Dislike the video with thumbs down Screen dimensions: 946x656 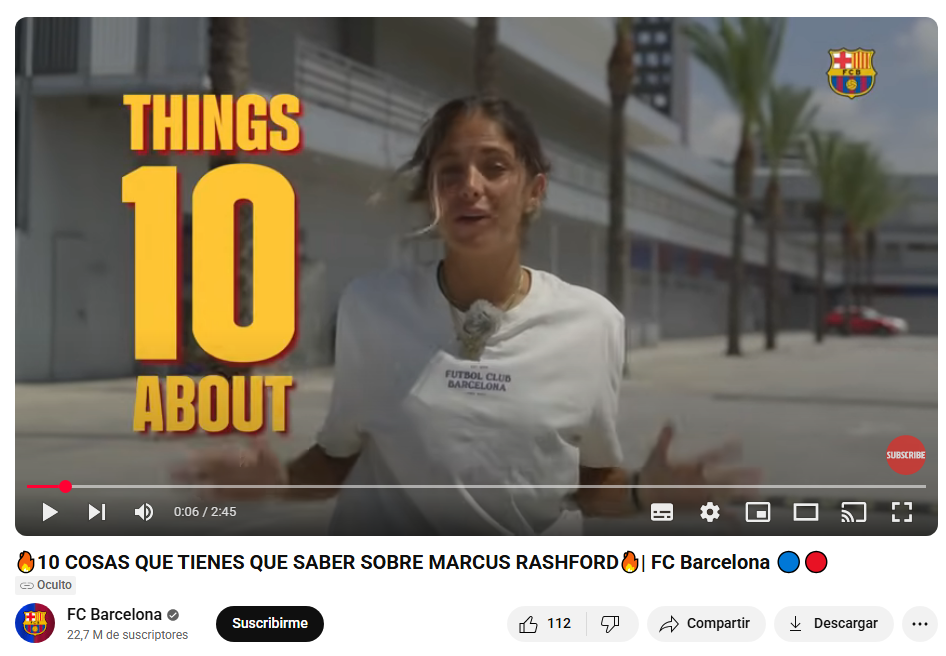[x=611, y=624]
